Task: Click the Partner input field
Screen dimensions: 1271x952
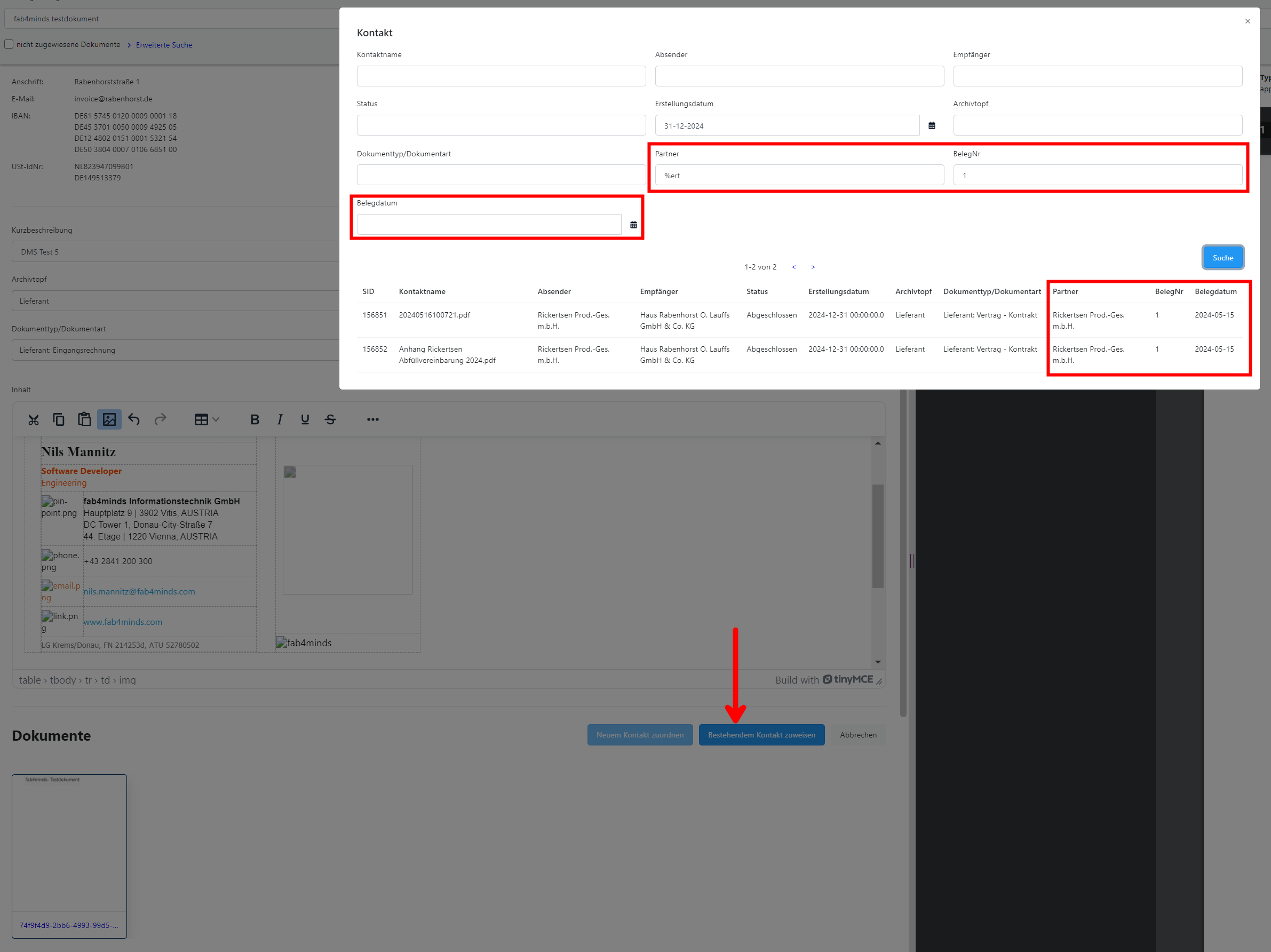Action: coord(799,175)
